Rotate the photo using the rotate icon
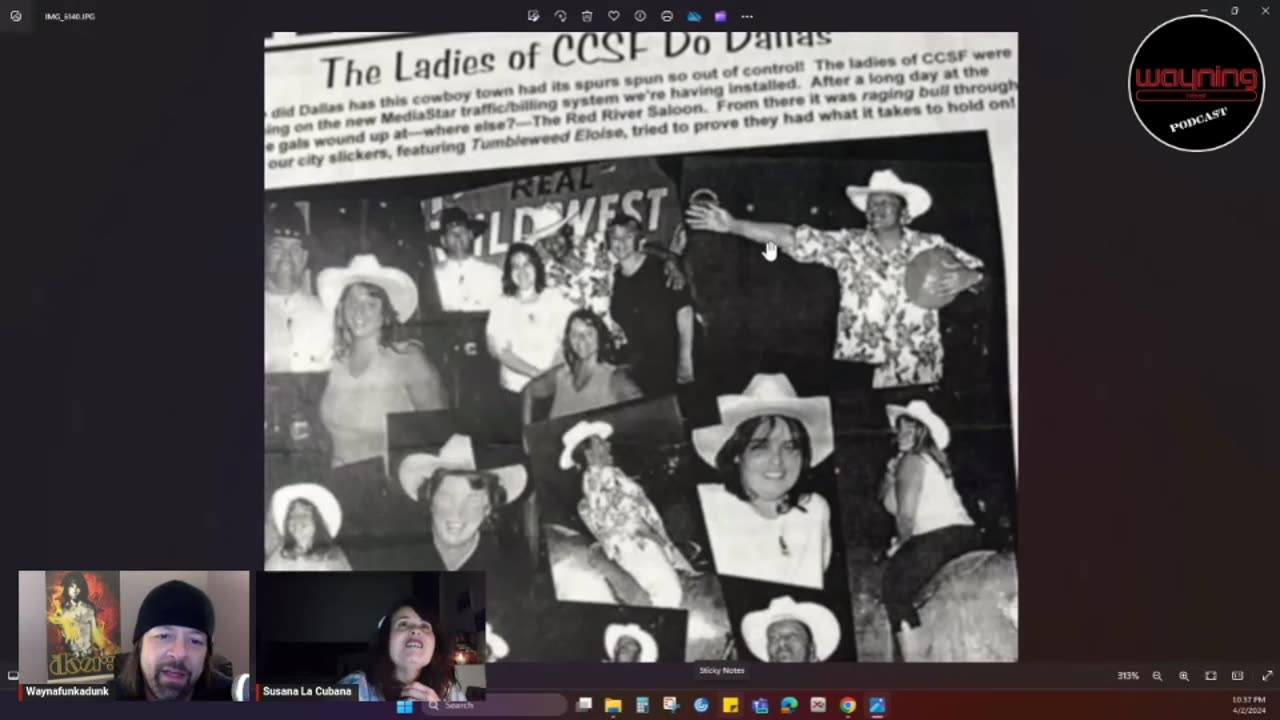 [x=560, y=16]
